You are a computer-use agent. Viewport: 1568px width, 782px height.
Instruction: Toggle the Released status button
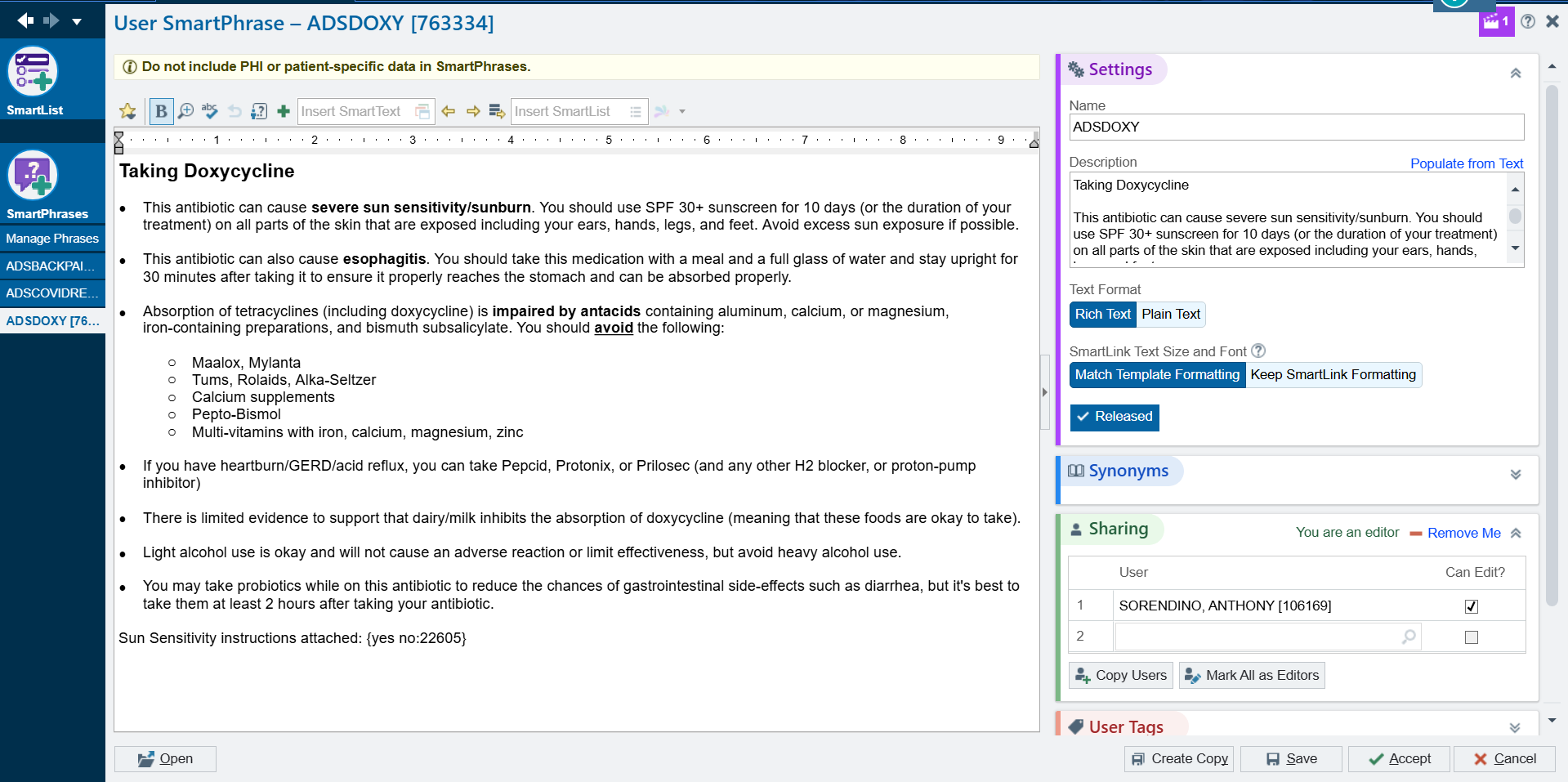(x=1115, y=417)
